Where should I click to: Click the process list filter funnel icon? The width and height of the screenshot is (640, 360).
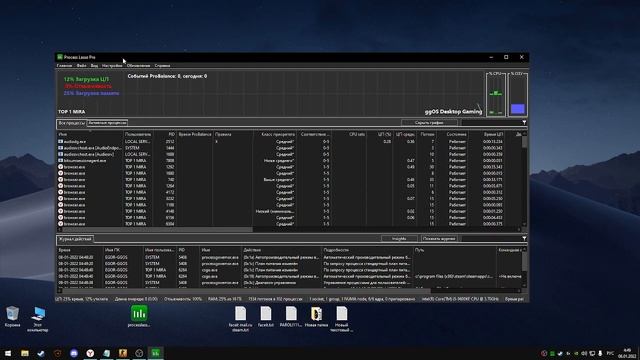pyautogui.click(x=524, y=122)
